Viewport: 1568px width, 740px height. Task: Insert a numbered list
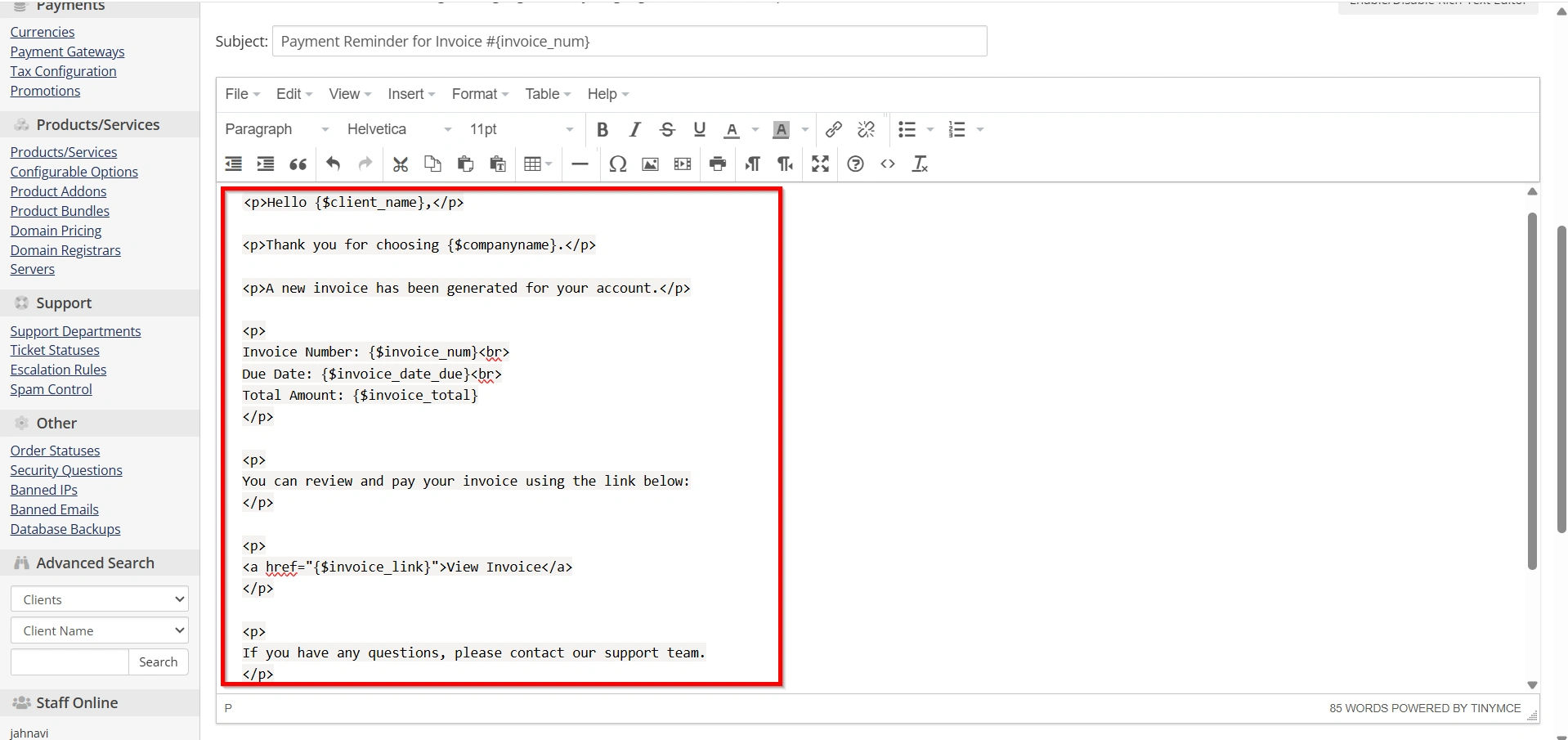(x=956, y=129)
